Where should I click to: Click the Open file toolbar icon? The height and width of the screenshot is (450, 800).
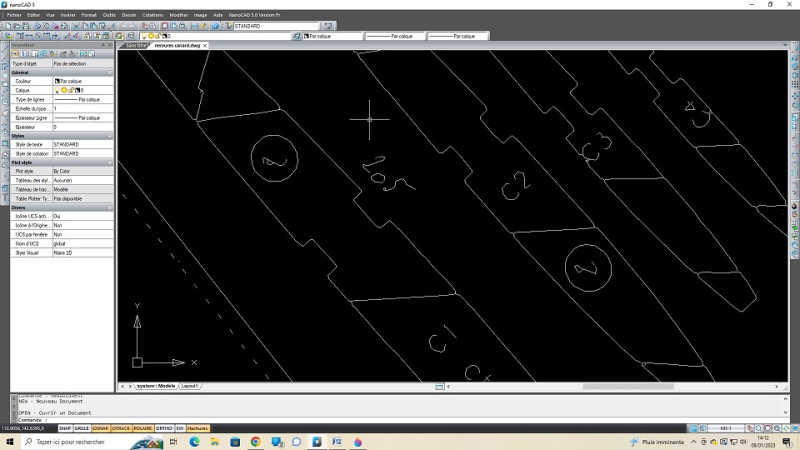point(17,26)
